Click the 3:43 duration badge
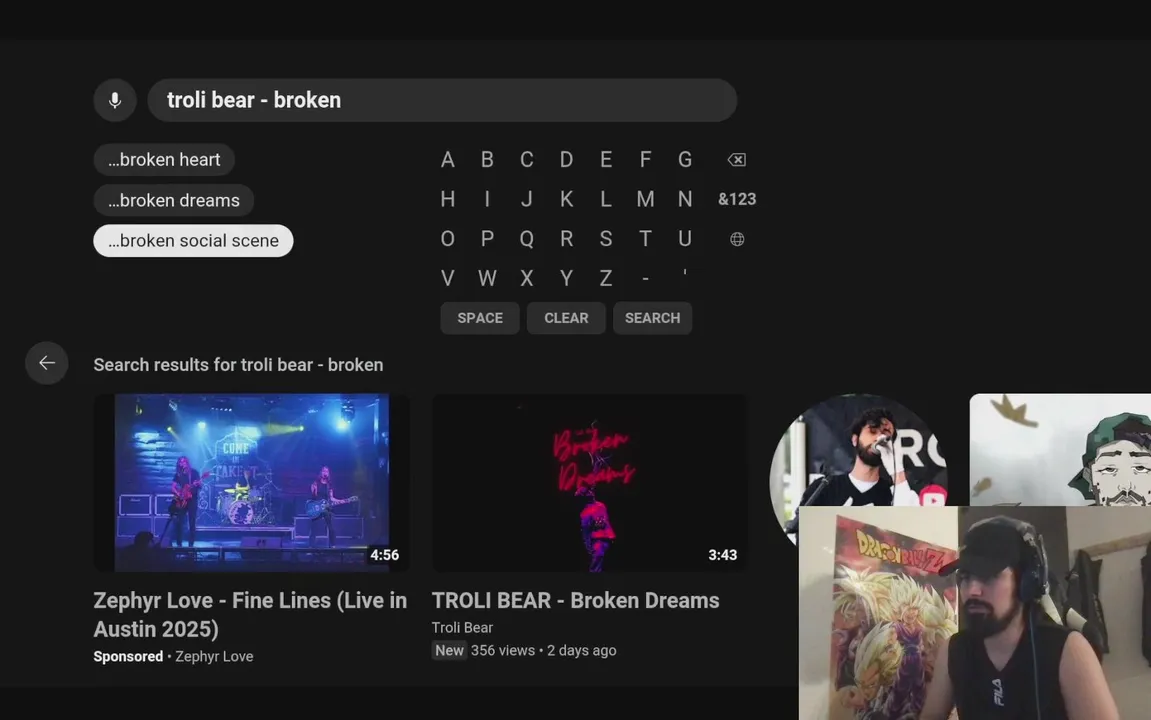Image resolution: width=1151 pixels, height=720 pixels. point(722,555)
